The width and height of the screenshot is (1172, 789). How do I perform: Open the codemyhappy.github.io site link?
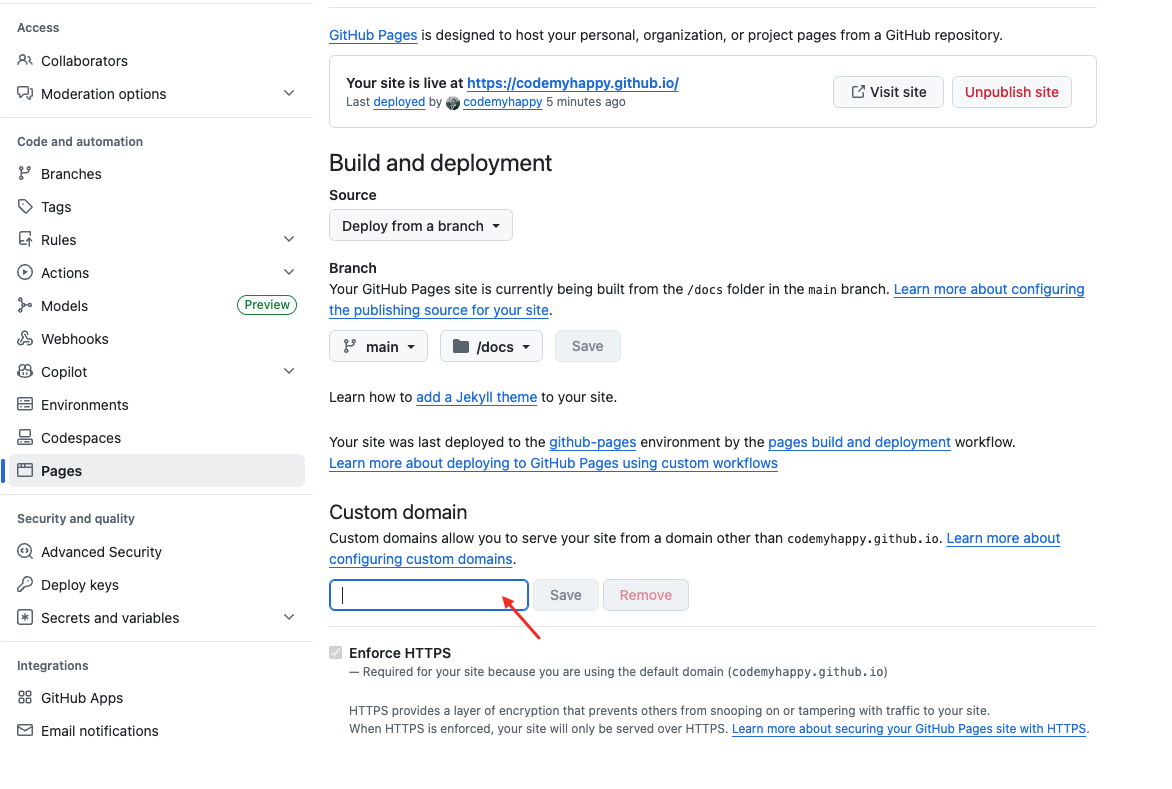pos(573,83)
